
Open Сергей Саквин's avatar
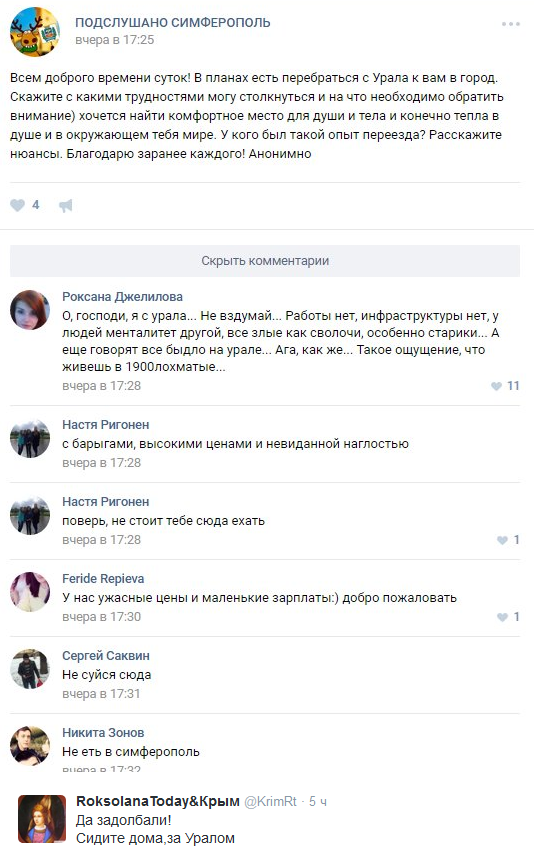click(x=30, y=668)
